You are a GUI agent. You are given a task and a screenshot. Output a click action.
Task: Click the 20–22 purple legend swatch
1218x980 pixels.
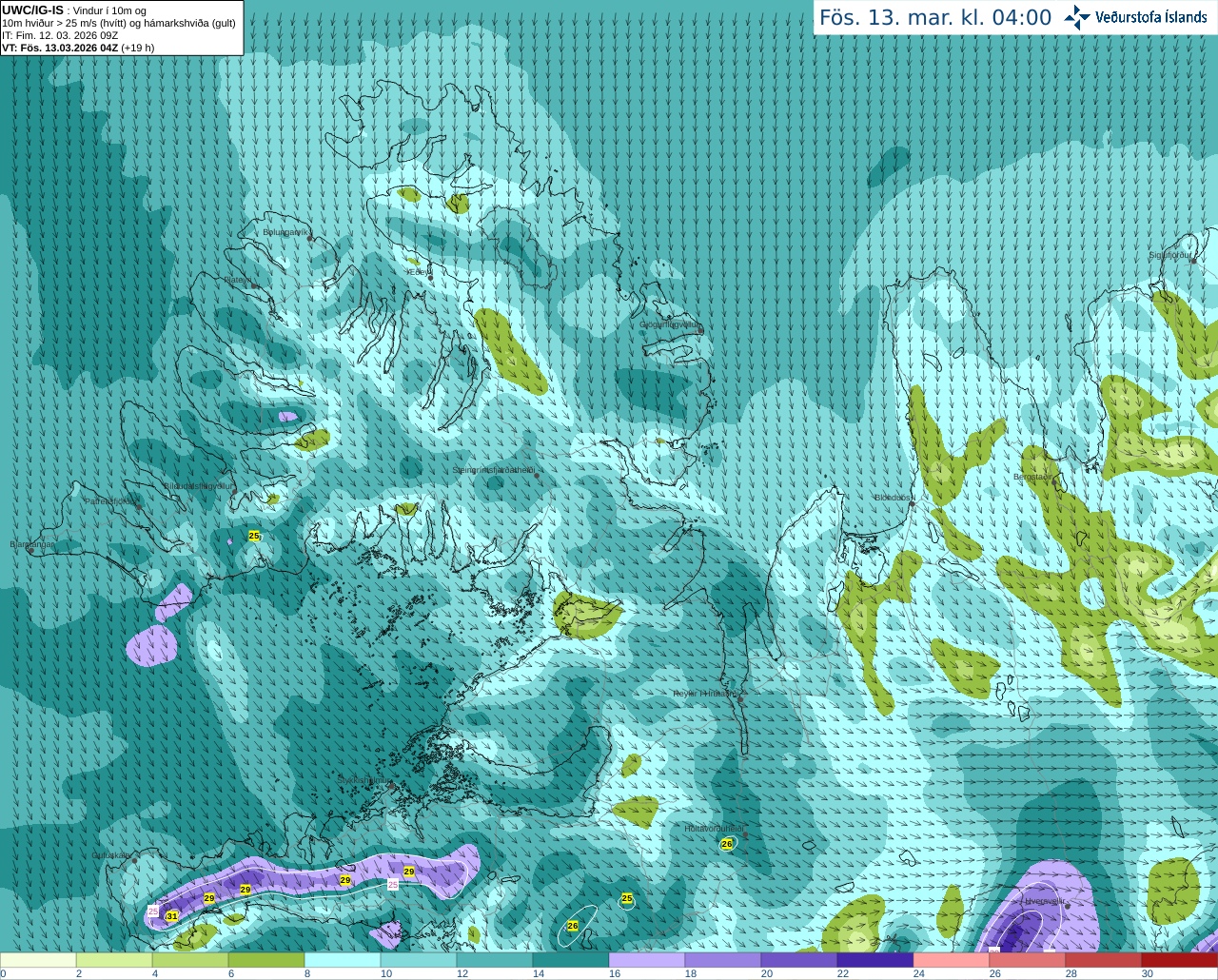coord(799,960)
